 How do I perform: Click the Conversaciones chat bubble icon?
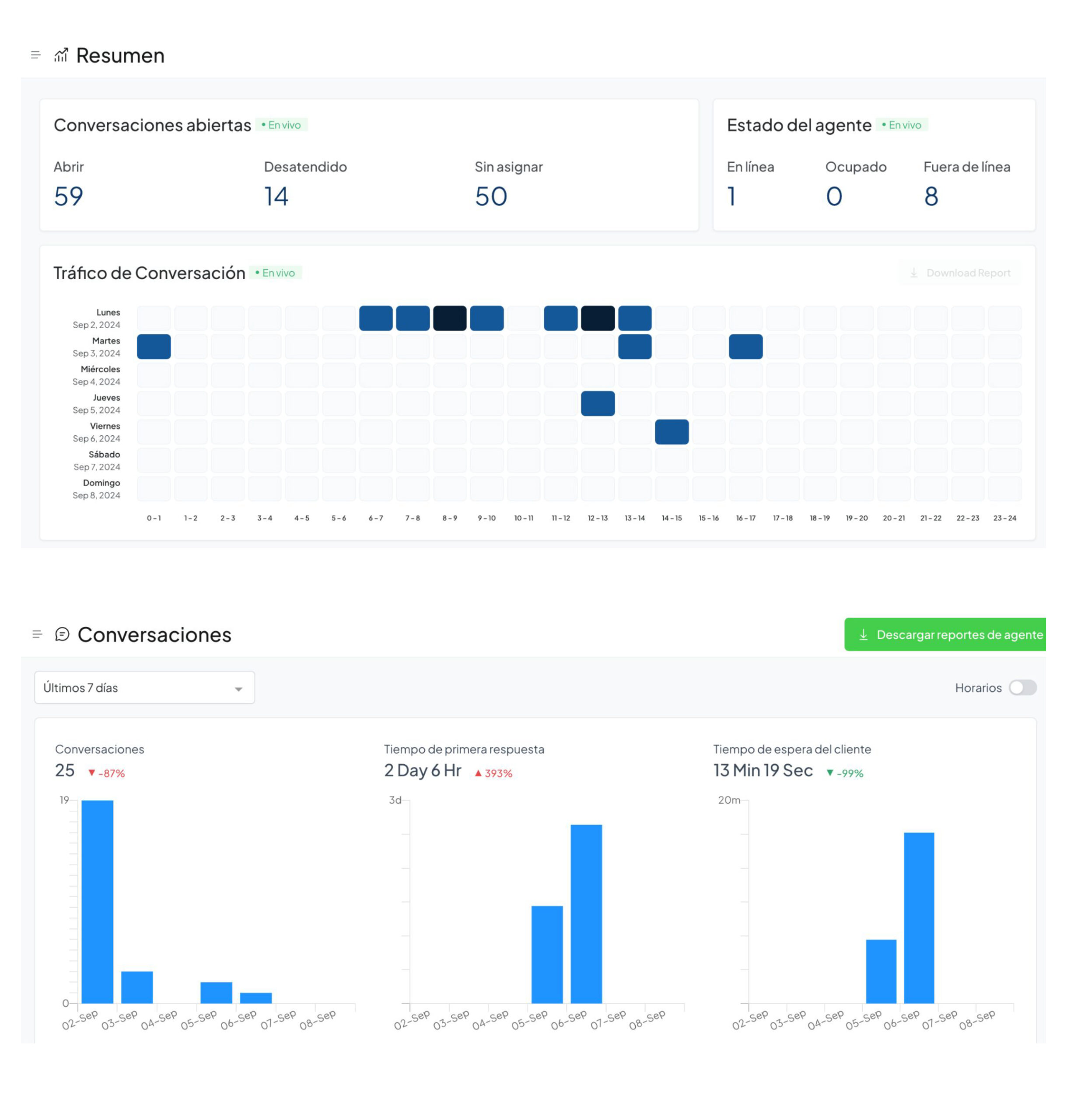pos(62,634)
